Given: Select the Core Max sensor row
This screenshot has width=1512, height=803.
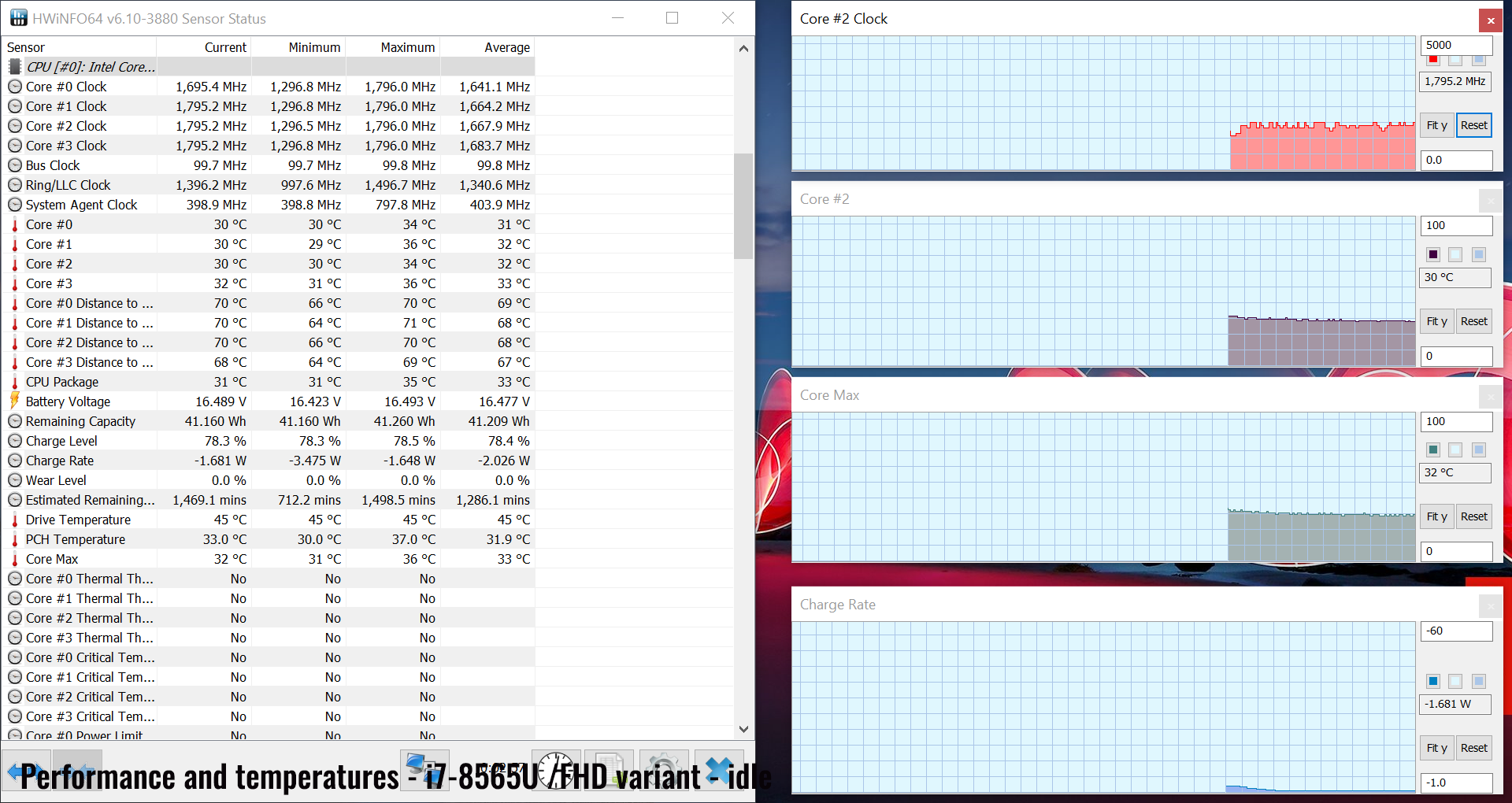Looking at the screenshot, I should [269, 559].
